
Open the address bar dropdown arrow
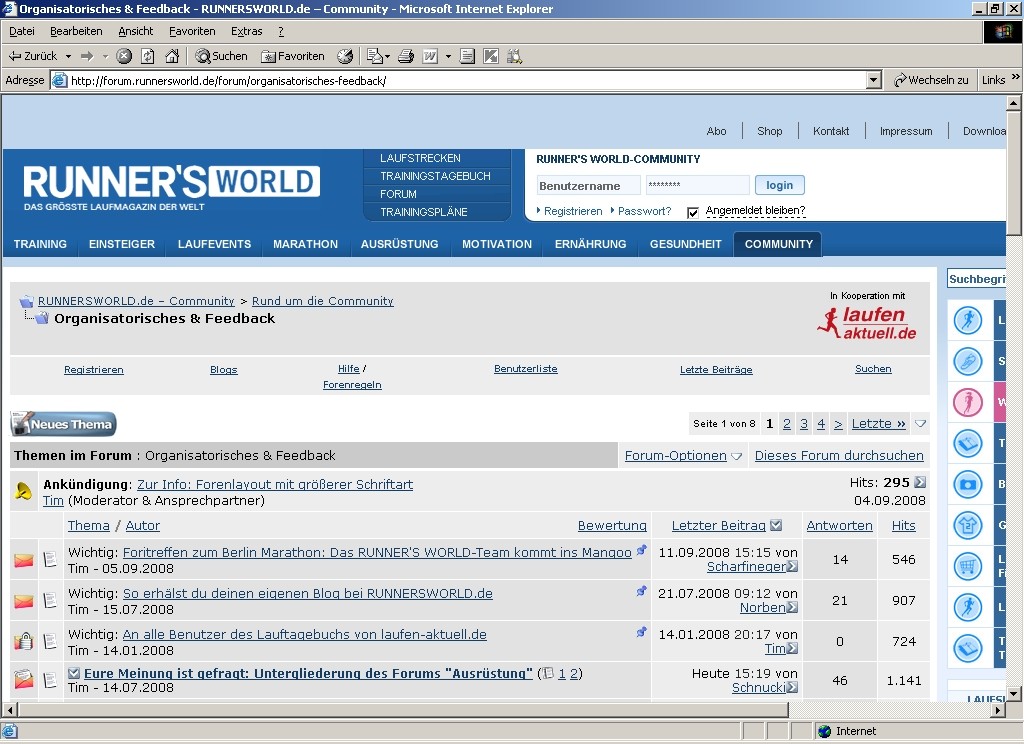click(873, 80)
